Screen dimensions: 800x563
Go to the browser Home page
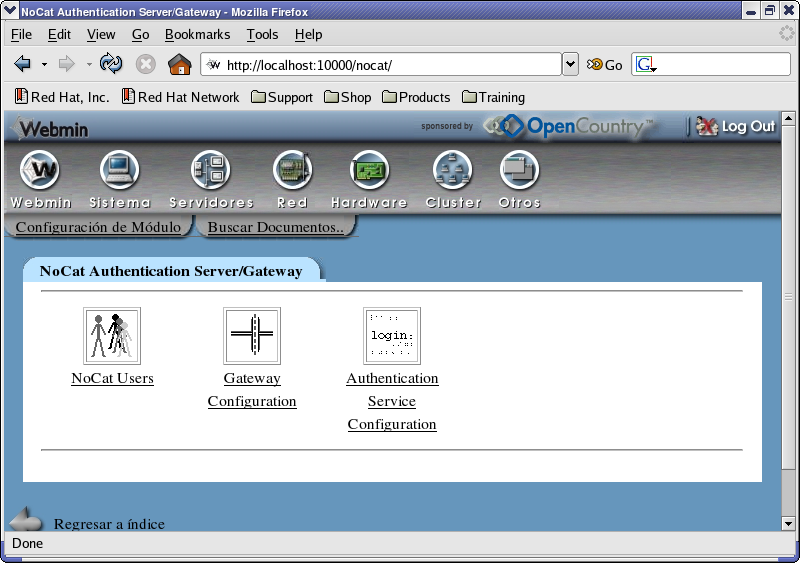click(x=180, y=64)
